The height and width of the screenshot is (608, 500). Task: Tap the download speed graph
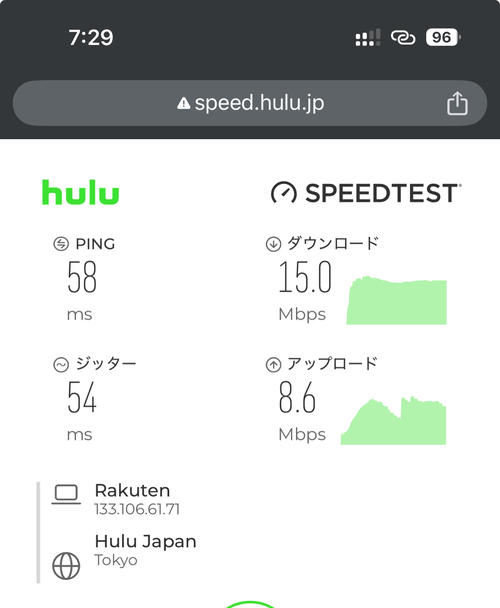pyautogui.click(x=396, y=300)
